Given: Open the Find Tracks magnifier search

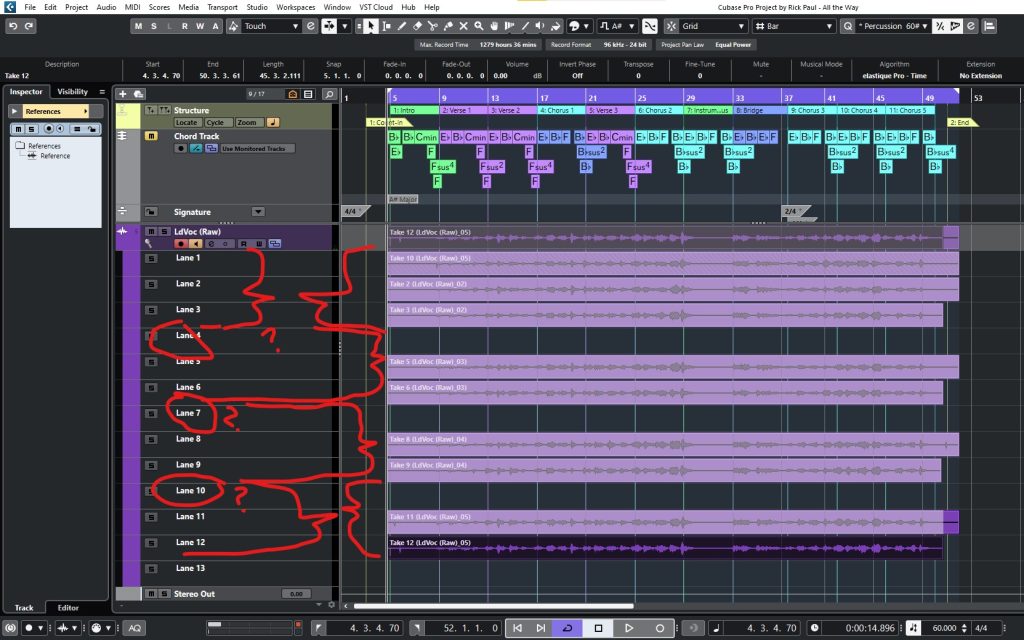Looking at the screenshot, I should pos(329,94).
